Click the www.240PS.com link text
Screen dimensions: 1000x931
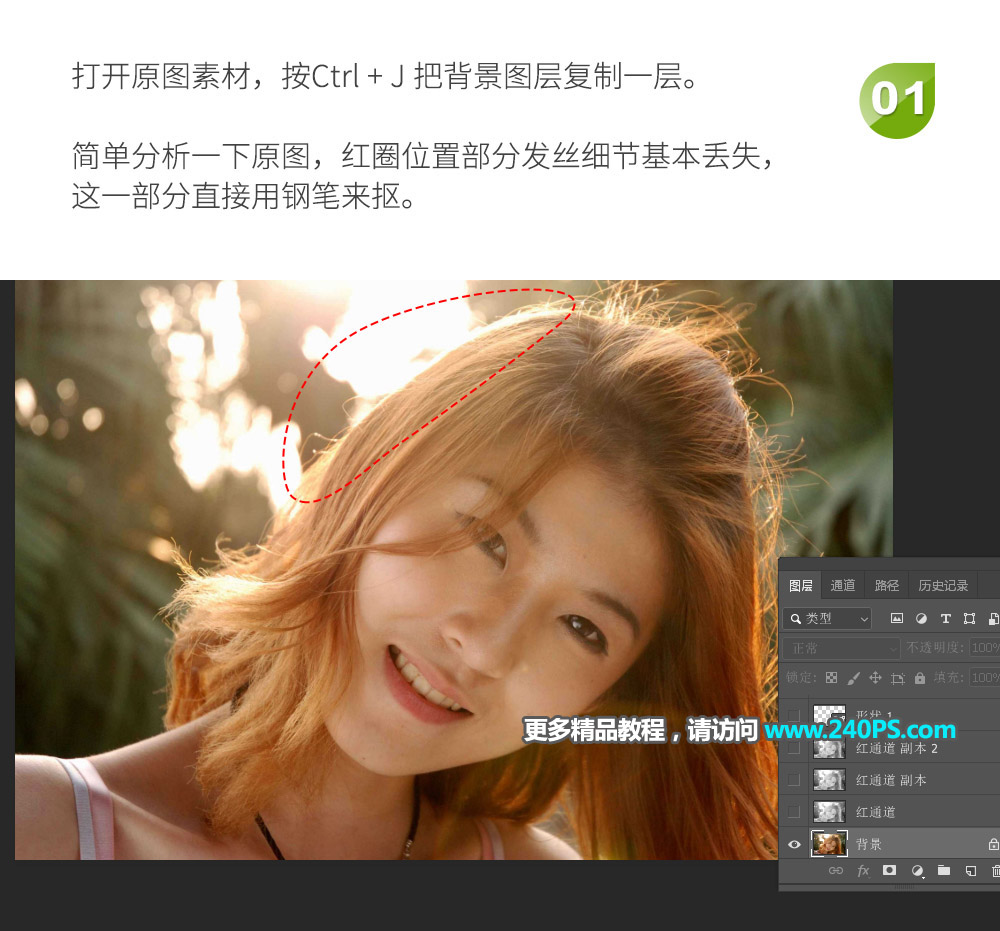(x=859, y=730)
